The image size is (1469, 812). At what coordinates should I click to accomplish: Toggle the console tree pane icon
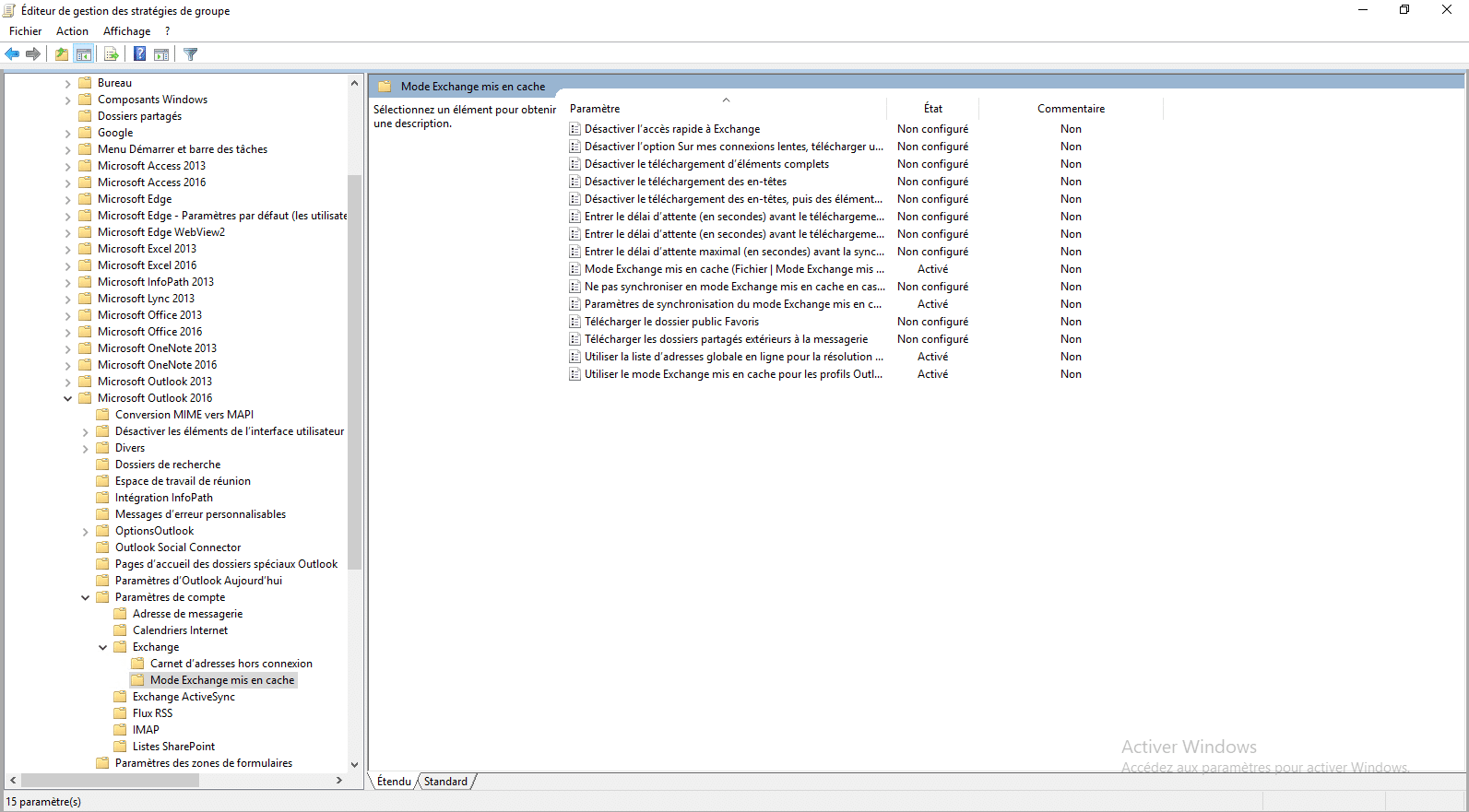[84, 54]
